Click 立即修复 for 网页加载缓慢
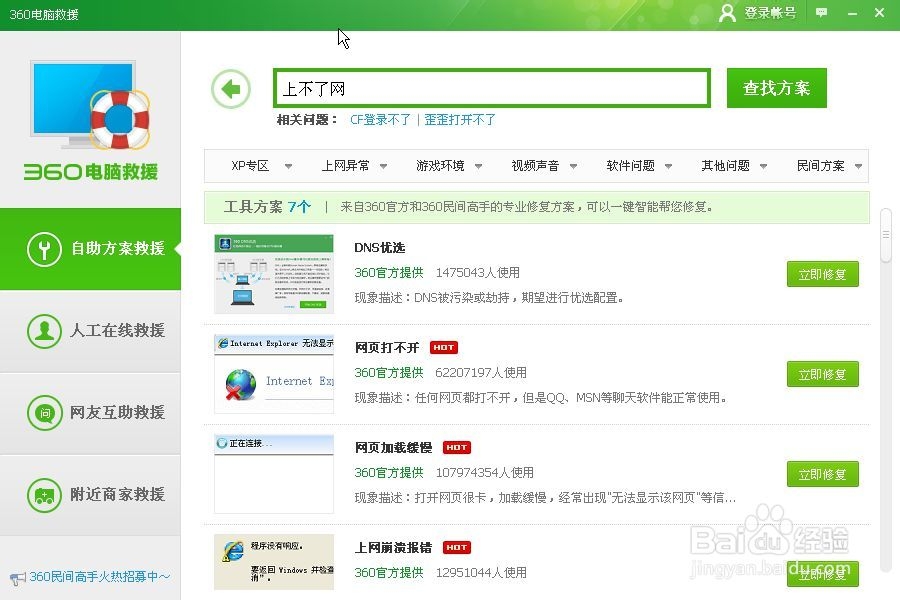Image resolution: width=900 pixels, height=600 pixels. click(823, 474)
